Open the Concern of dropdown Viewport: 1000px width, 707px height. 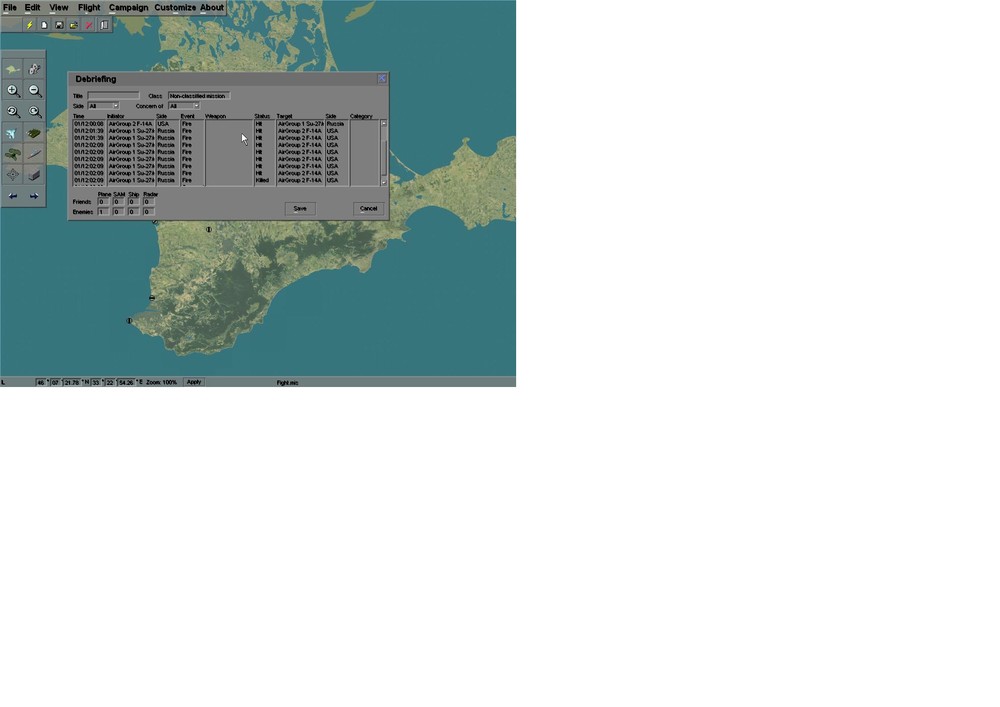pyautogui.click(x=184, y=106)
